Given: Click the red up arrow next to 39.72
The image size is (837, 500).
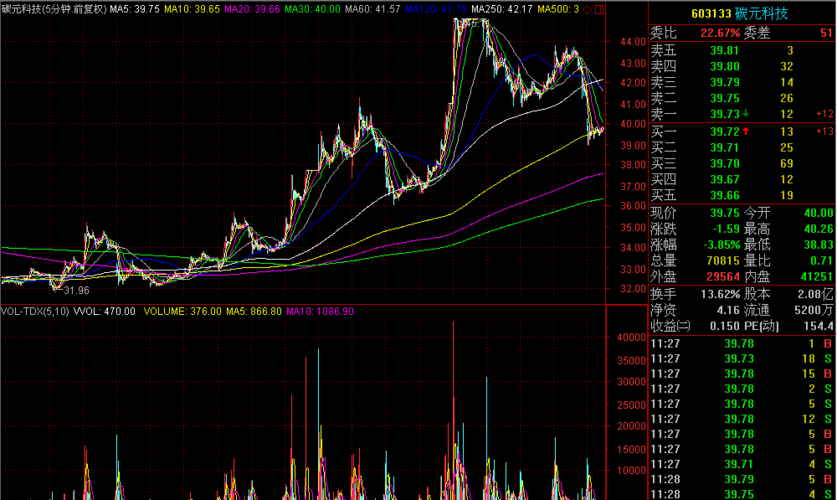Looking at the screenshot, I should point(746,132).
